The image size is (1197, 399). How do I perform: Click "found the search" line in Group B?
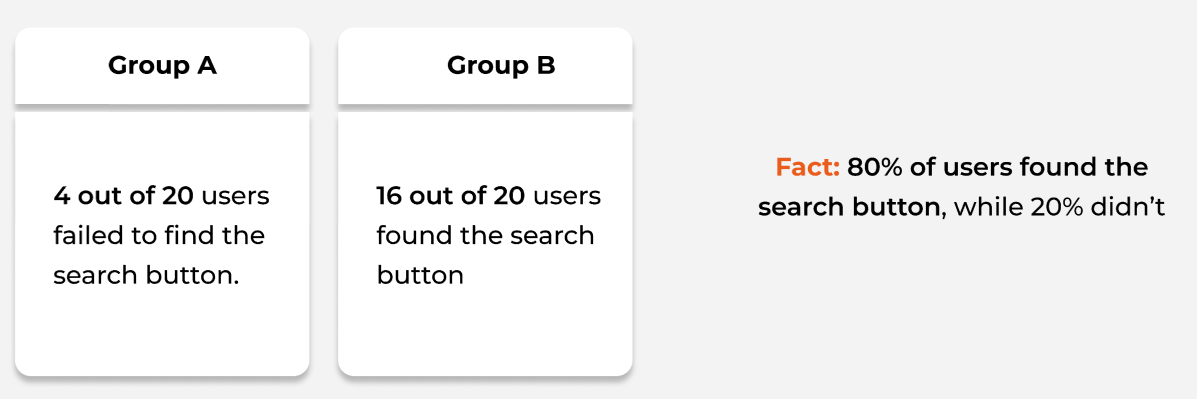pyautogui.click(x=485, y=235)
